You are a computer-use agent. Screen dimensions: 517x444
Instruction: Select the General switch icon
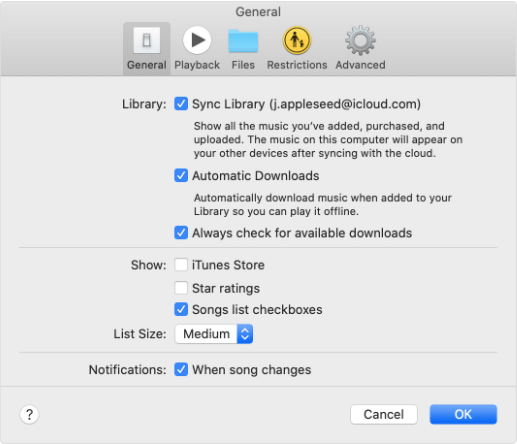[x=147, y=40]
